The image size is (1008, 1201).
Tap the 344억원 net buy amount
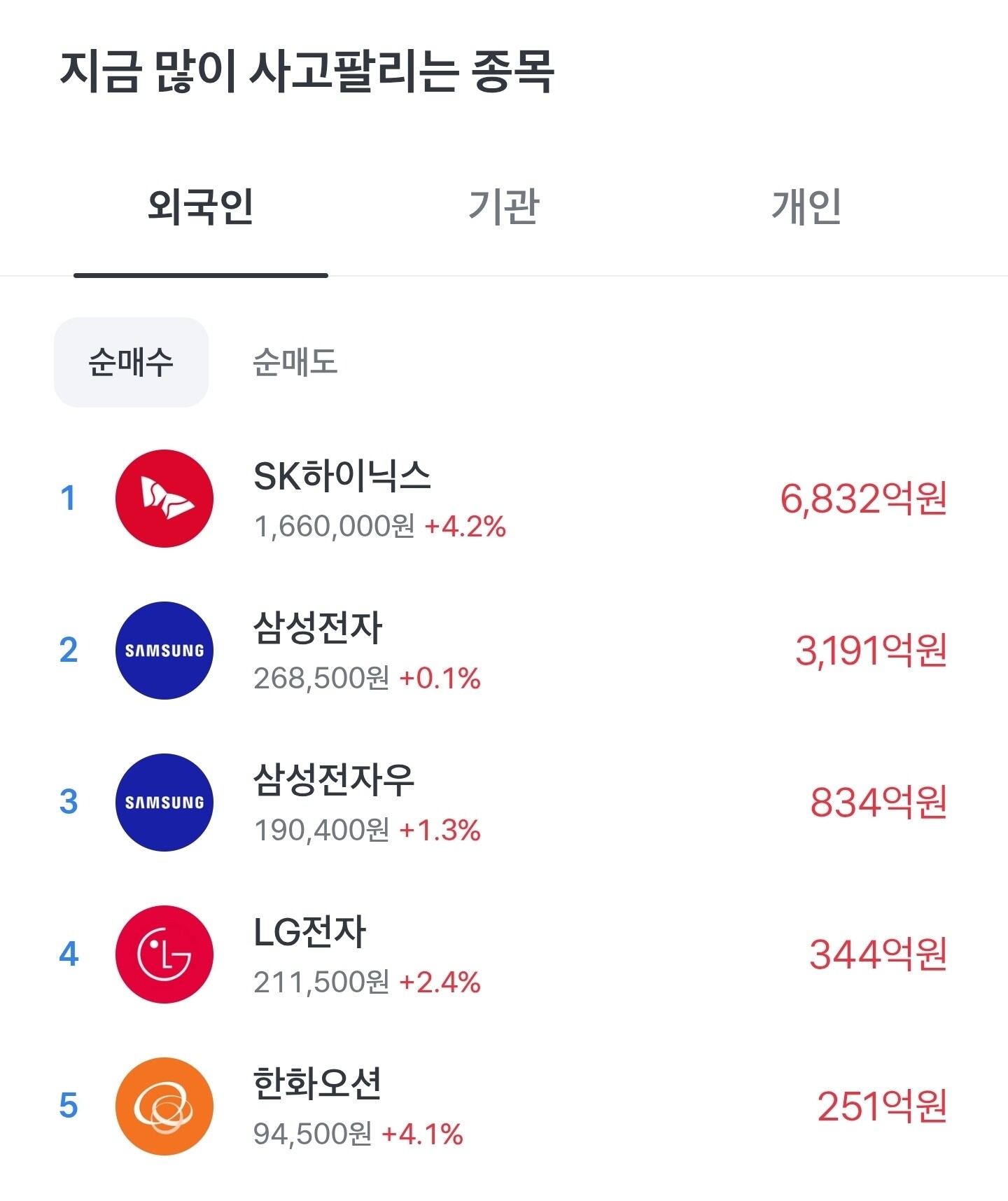click(x=878, y=954)
